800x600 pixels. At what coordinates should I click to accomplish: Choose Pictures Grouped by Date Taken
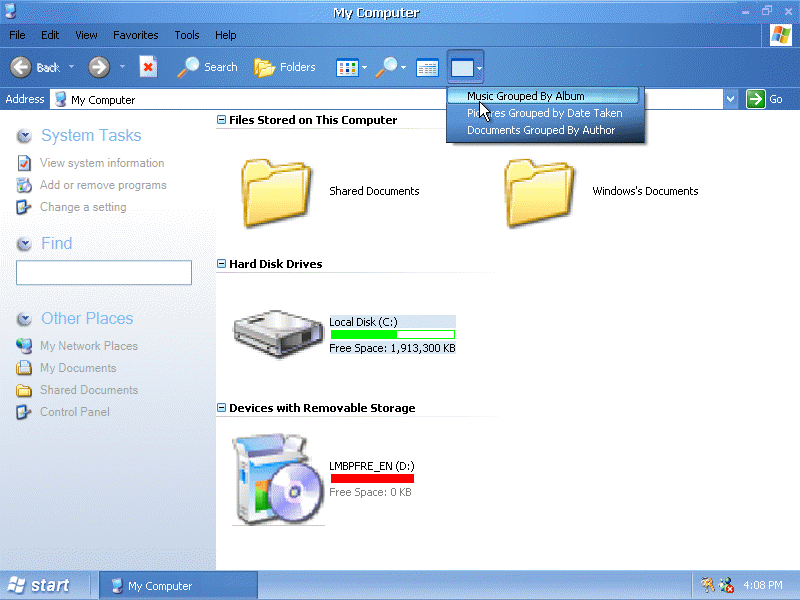[544, 113]
